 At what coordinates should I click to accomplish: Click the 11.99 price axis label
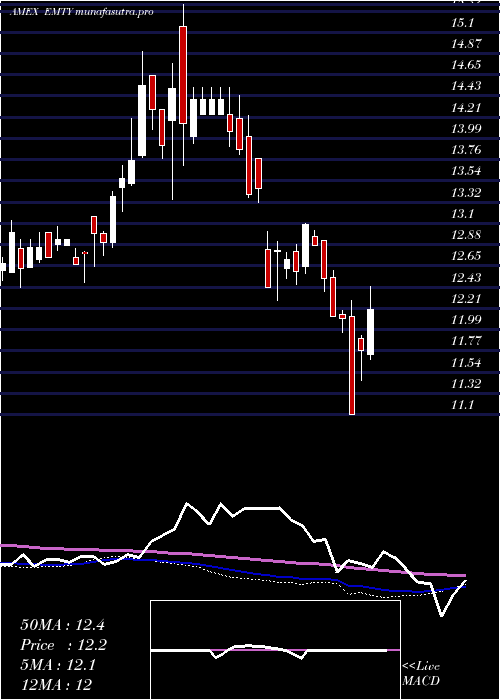[467, 320]
